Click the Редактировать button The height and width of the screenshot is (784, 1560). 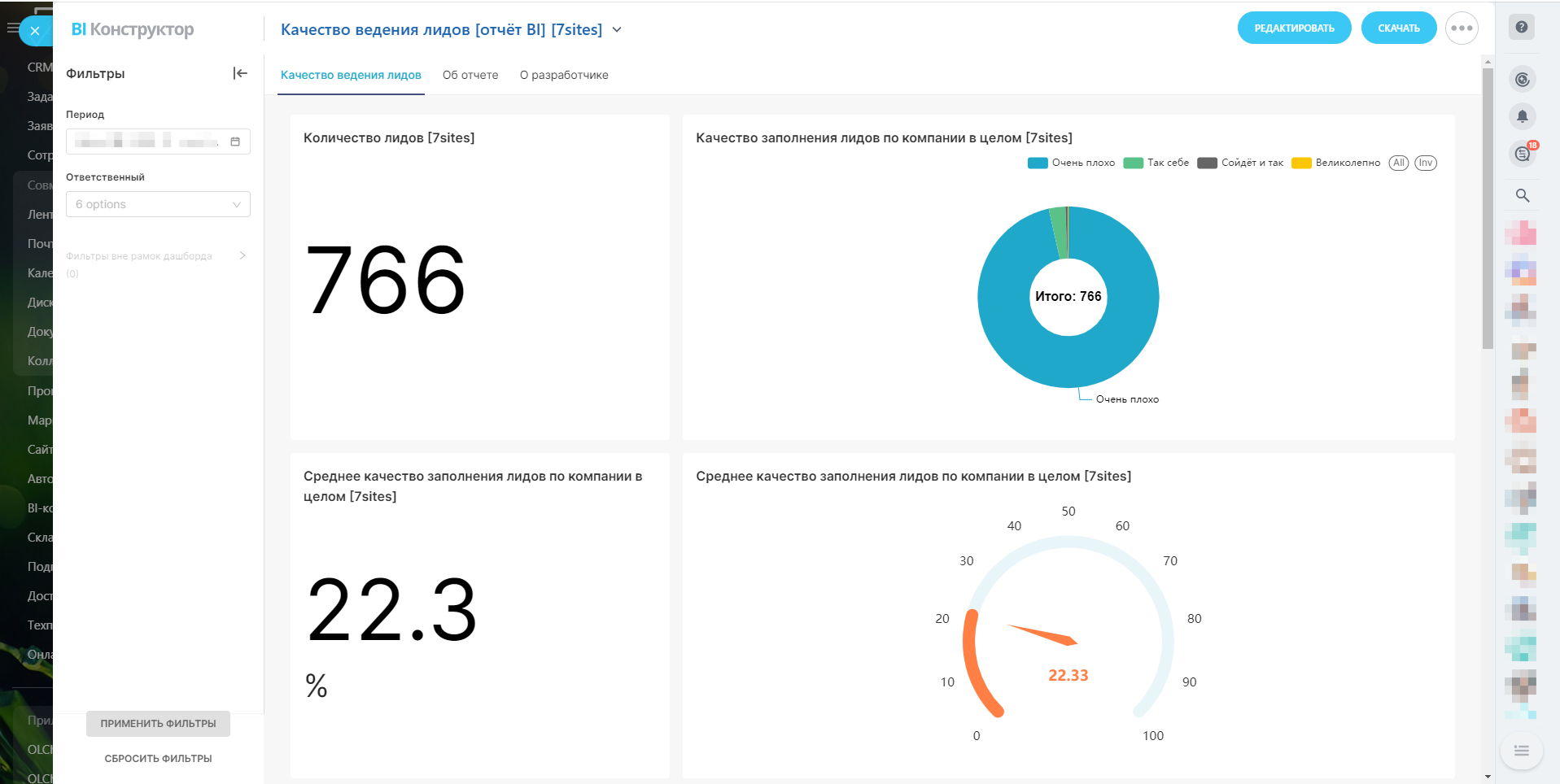pos(1294,28)
